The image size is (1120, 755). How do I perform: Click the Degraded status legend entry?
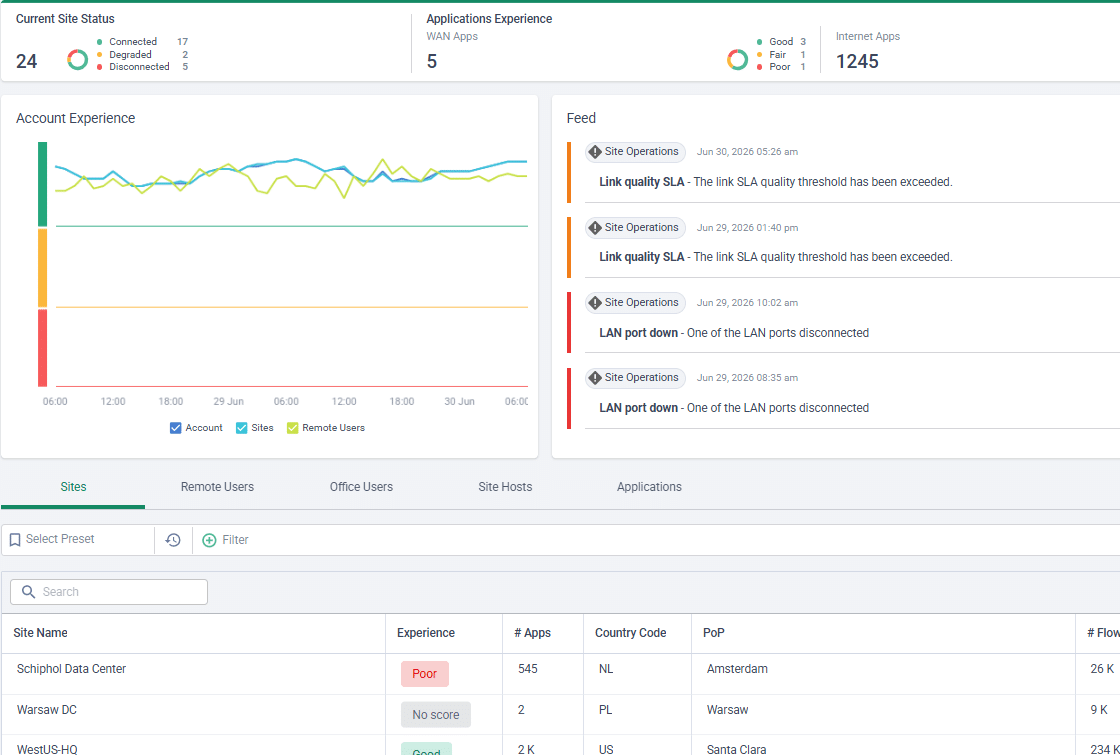pyautogui.click(x=142, y=55)
